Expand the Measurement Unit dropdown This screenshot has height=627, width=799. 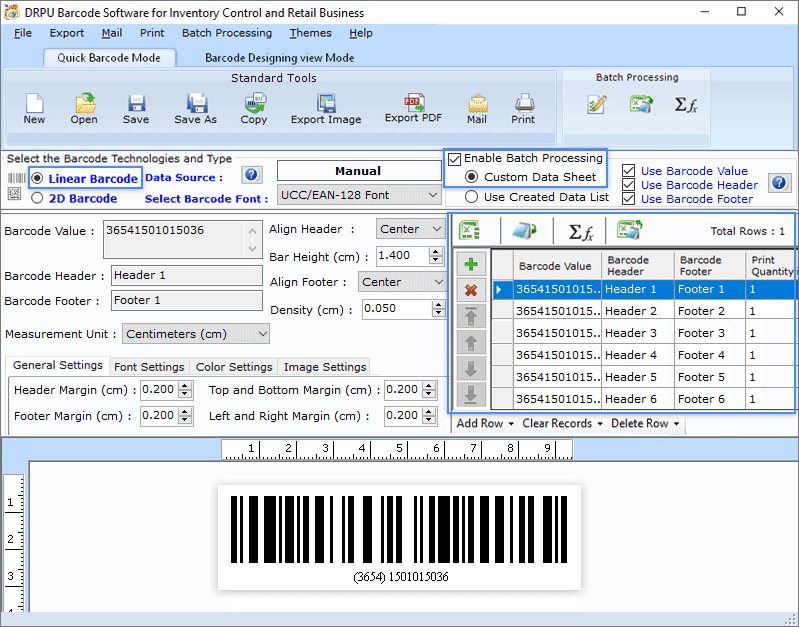coord(196,333)
